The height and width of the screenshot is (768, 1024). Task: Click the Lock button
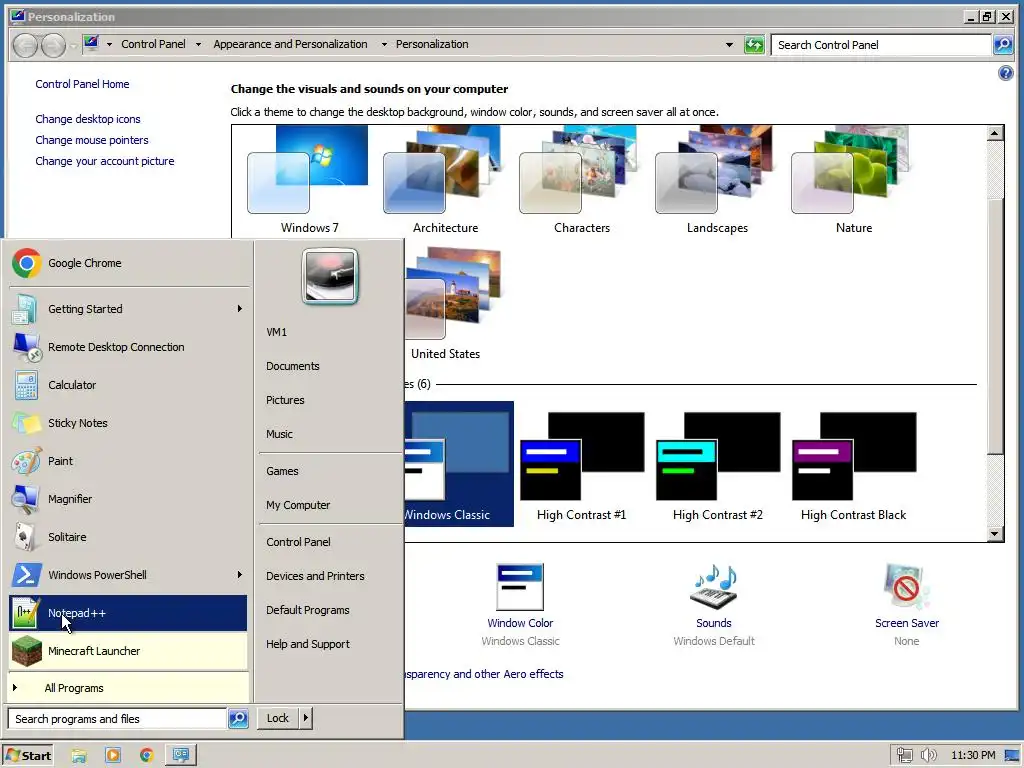click(278, 718)
